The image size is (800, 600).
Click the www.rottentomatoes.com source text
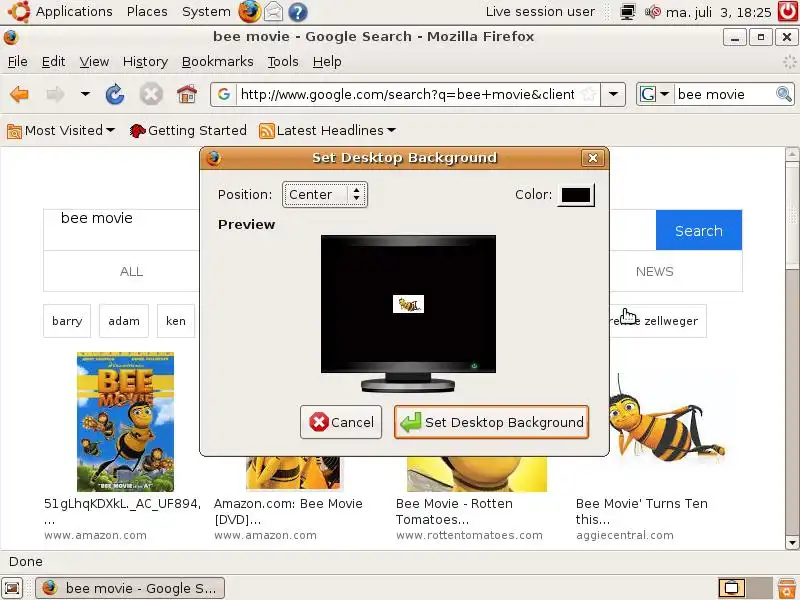click(469, 535)
